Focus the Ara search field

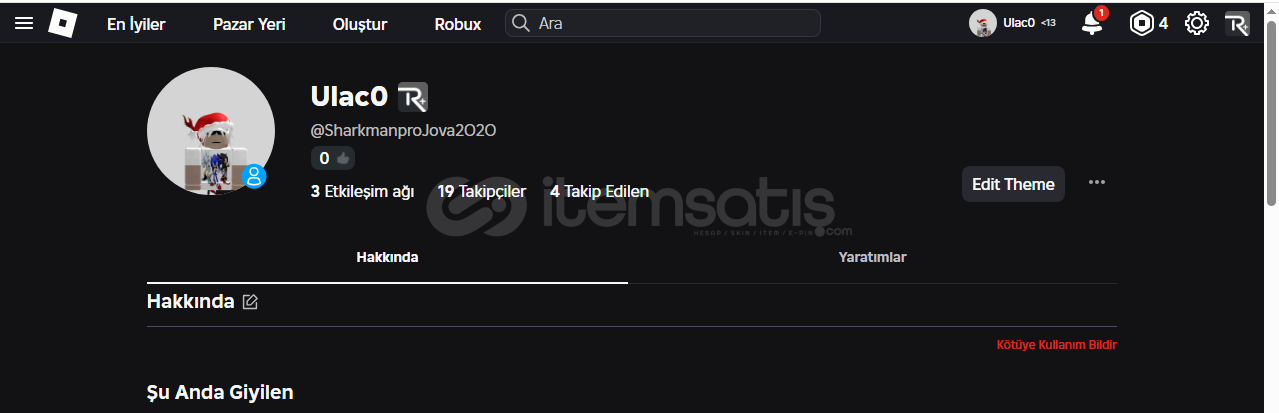[663, 23]
